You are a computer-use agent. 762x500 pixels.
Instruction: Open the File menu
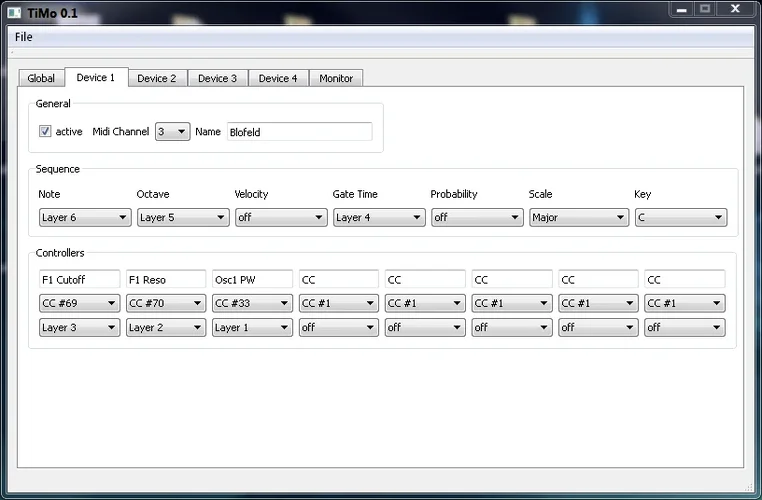pos(23,37)
